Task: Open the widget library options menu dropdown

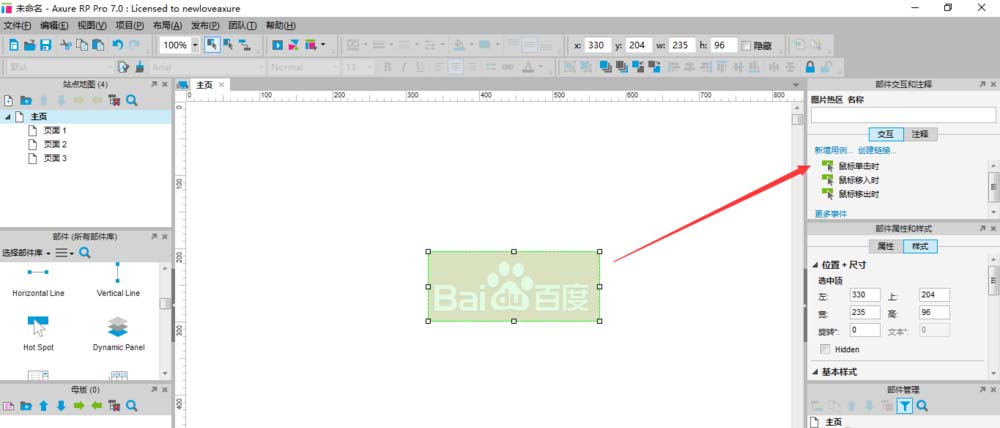Action: coord(64,253)
